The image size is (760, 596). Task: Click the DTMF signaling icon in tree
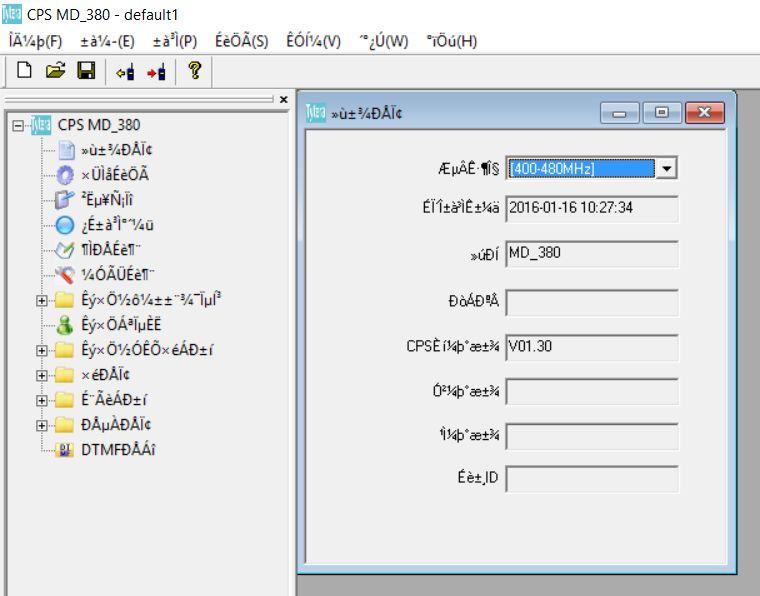[x=64, y=450]
